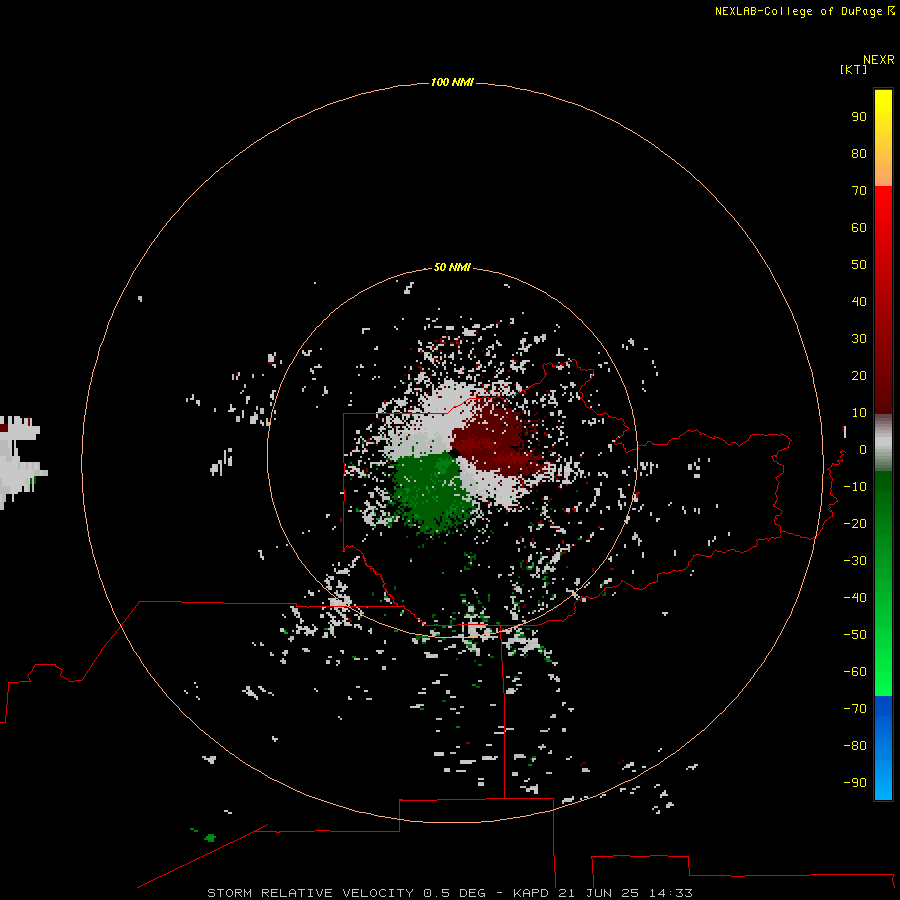The width and height of the screenshot is (900, 900).
Task: Click the 20 value on the velocity scale
Action: pyautogui.click(x=859, y=375)
